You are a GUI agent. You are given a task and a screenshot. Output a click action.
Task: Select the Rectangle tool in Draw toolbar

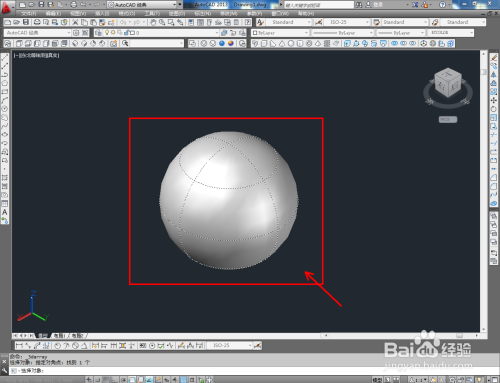point(5,92)
